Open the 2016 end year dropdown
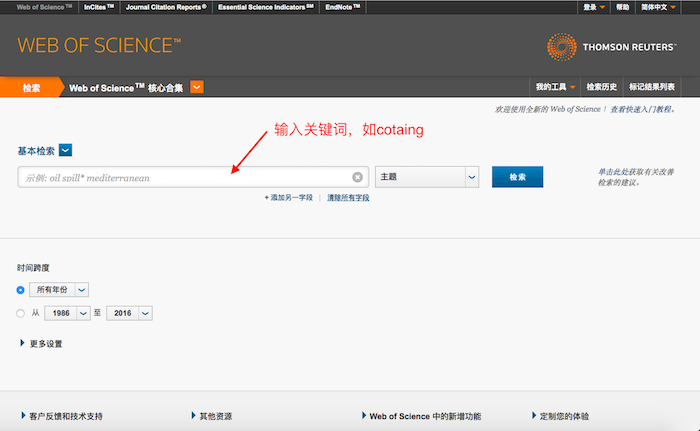Viewport: 700px width, 431px height. pyautogui.click(x=129, y=313)
